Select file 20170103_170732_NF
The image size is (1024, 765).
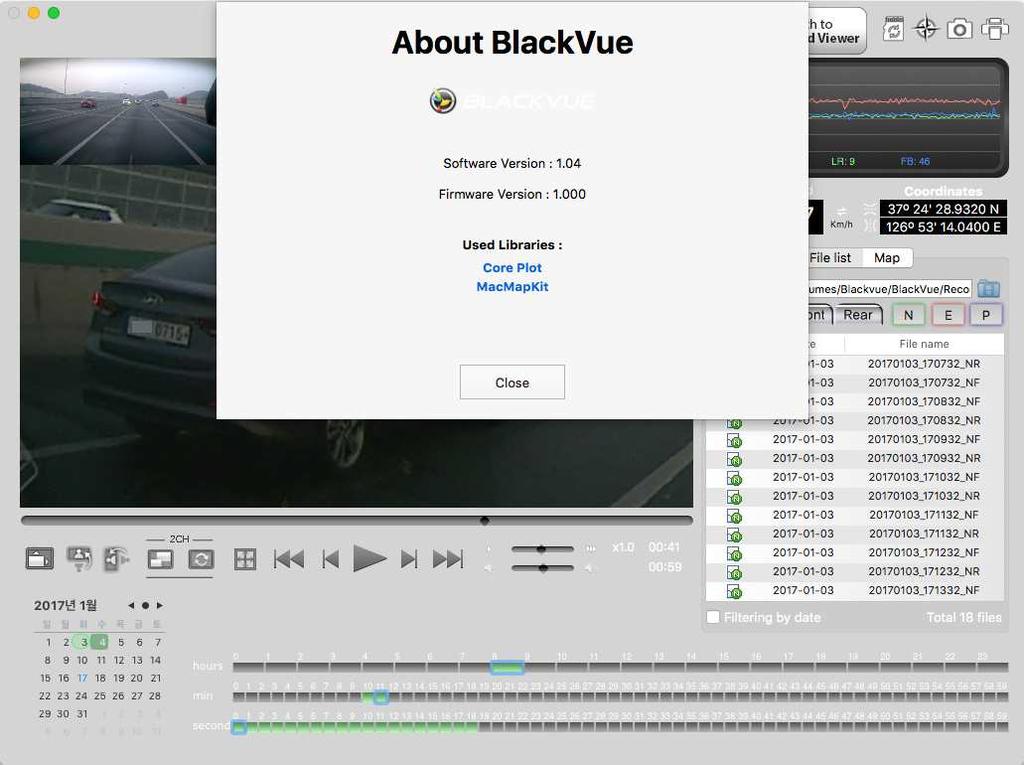pyautogui.click(x=924, y=382)
